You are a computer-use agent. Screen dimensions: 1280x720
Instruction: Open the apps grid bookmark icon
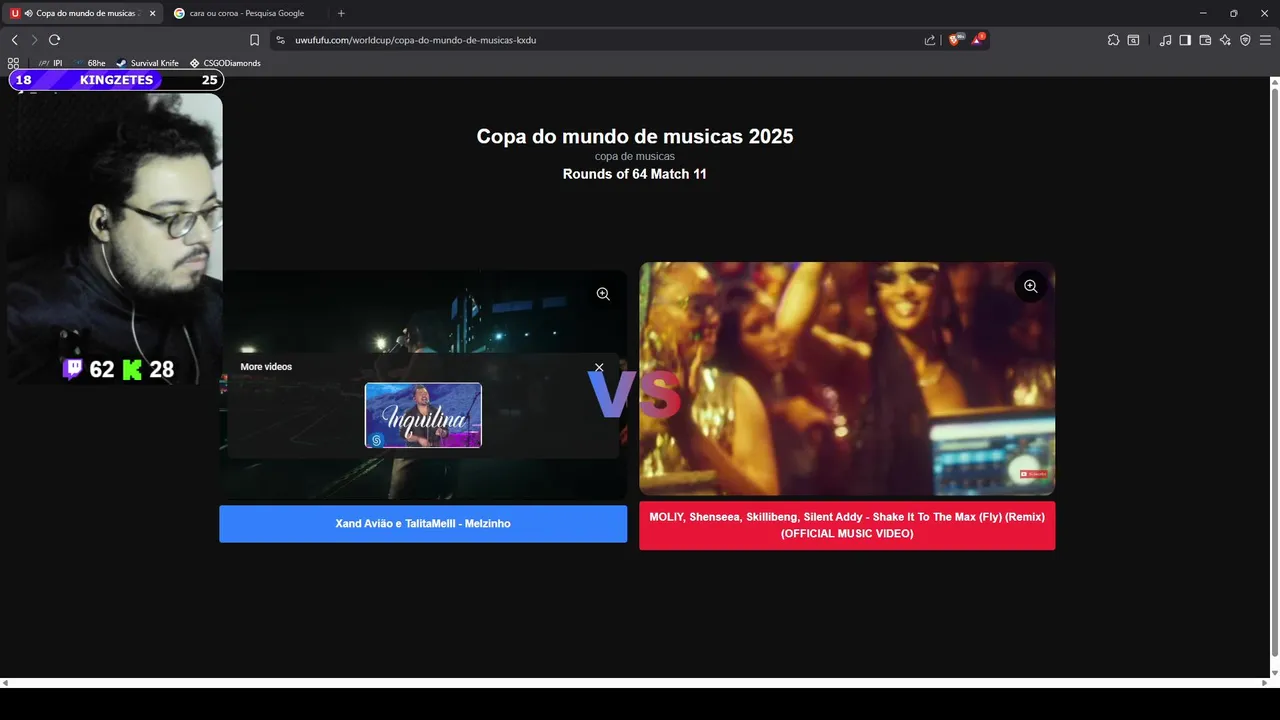click(13, 63)
